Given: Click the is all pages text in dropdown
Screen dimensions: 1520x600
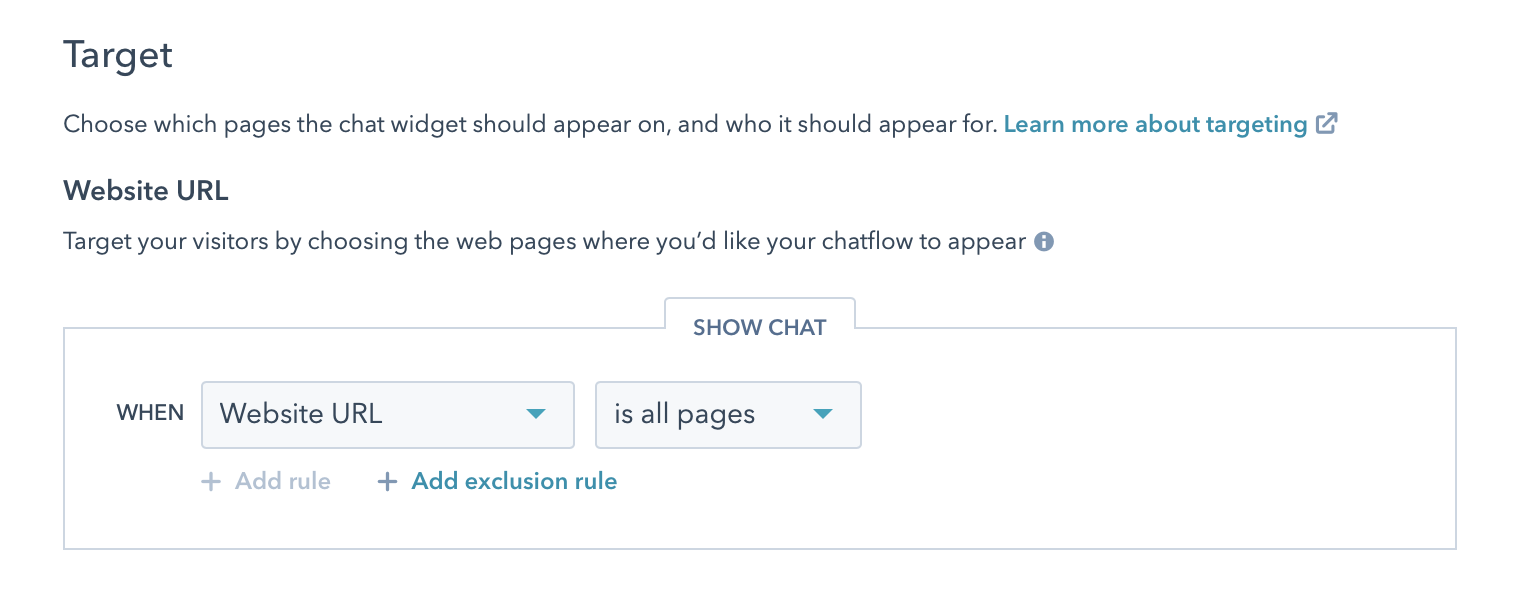Looking at the screenshot, I should (685, 414).
